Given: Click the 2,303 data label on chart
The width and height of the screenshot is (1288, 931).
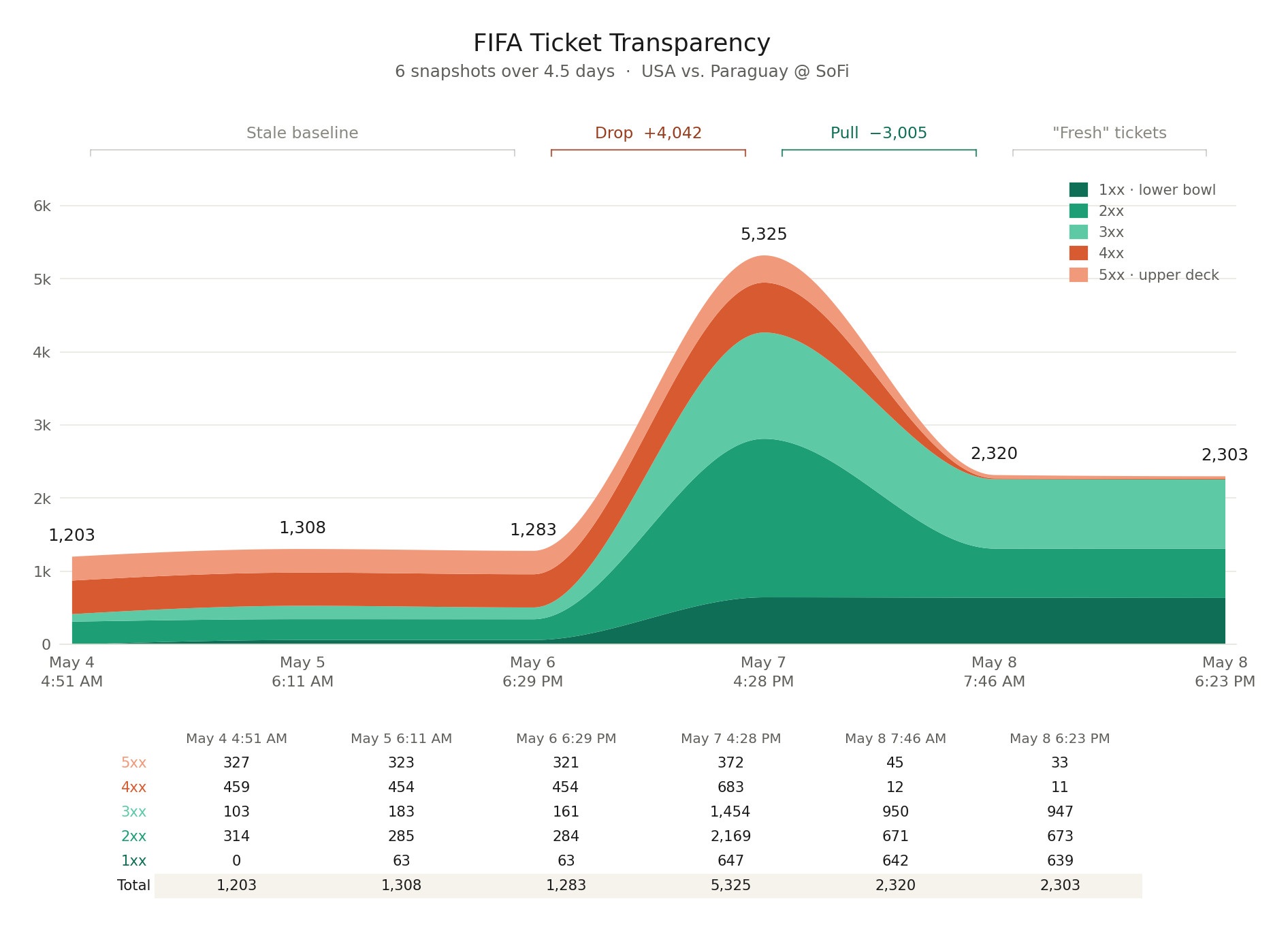Looking at the screenshot, I should coord(1225,455).
